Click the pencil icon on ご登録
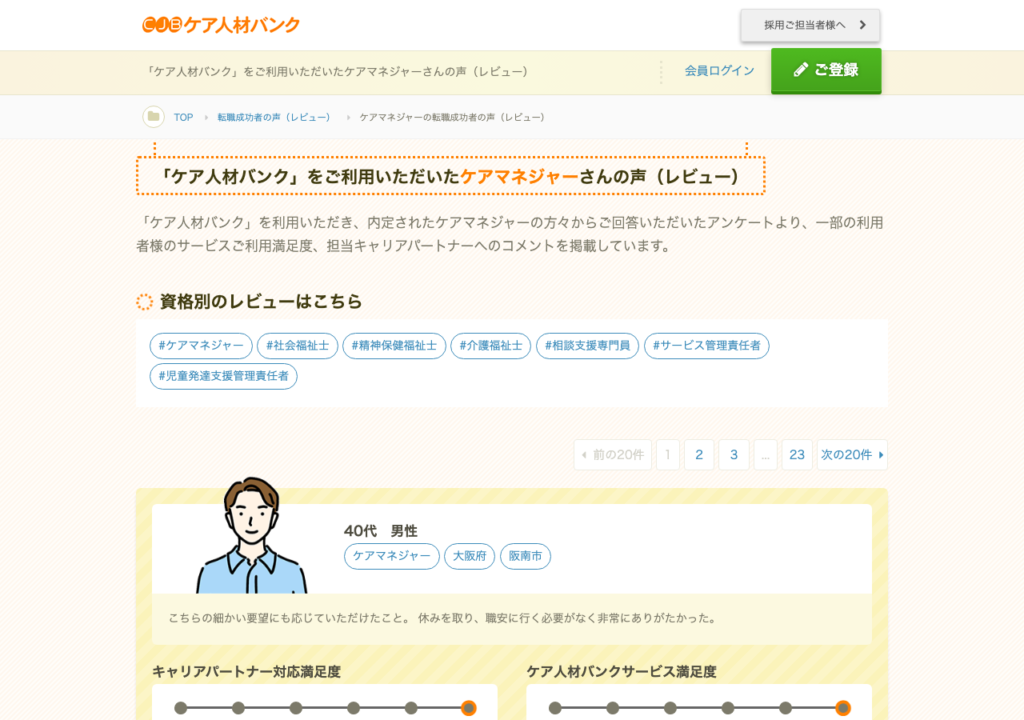 pos(801,70)
